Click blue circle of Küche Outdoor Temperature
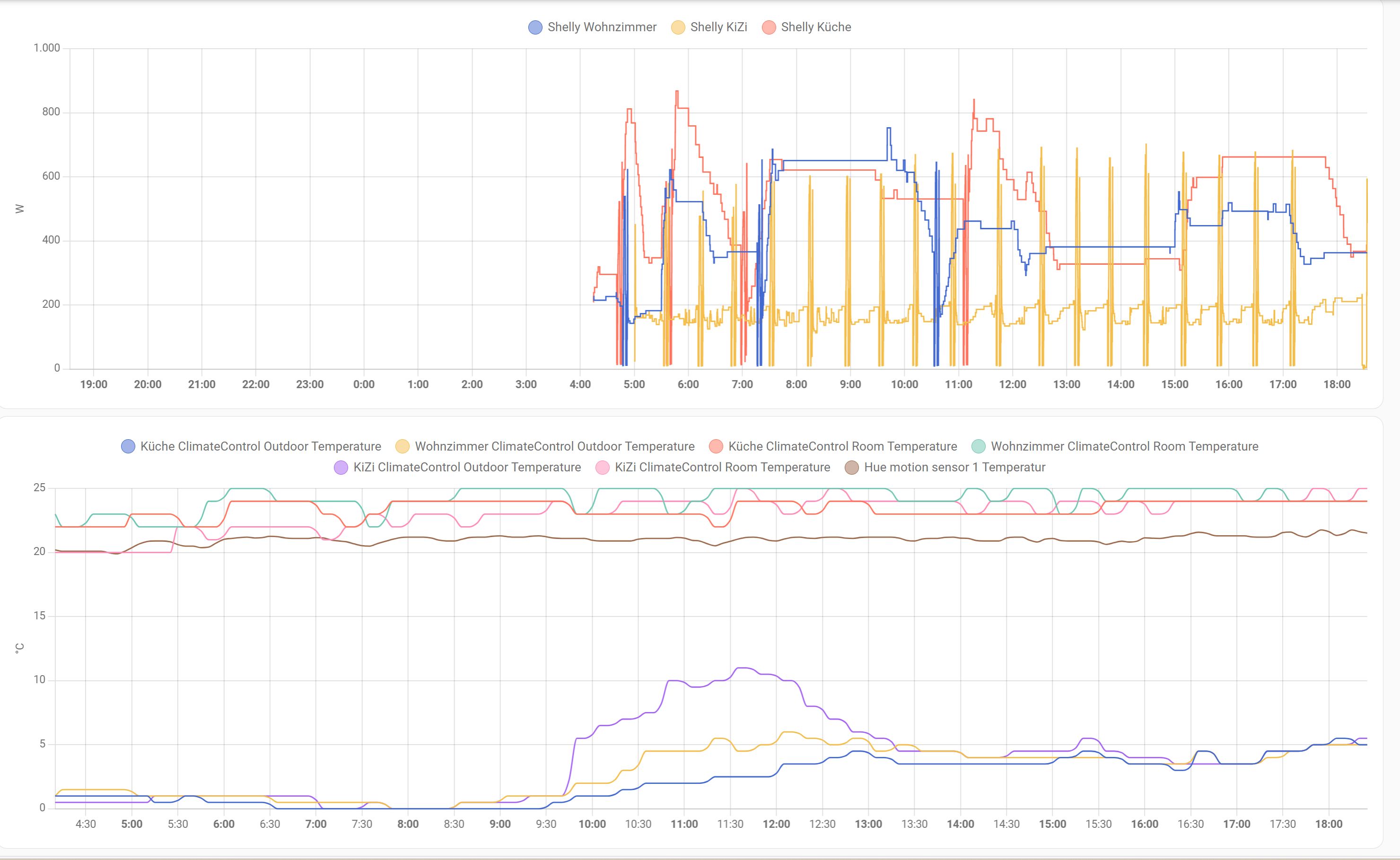 point(128,446)
